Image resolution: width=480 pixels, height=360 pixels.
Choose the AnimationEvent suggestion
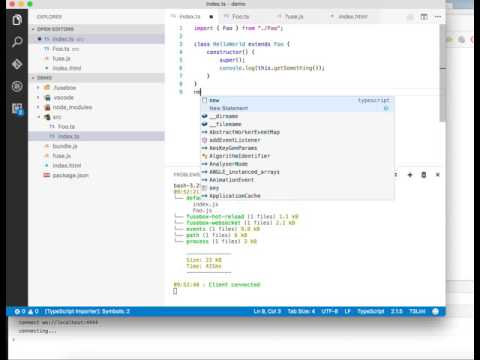point(297,180)
